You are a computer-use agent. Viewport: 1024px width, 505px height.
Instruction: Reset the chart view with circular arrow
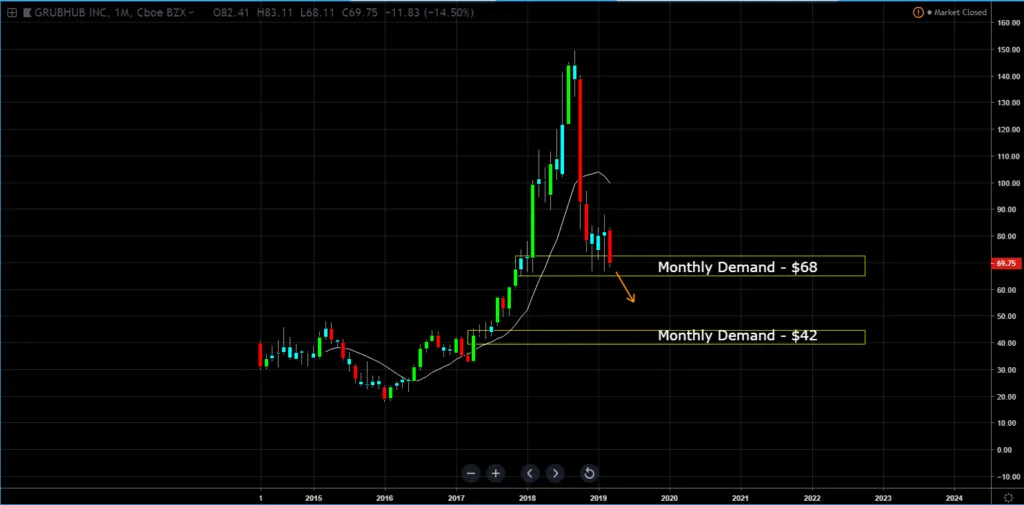588,474
